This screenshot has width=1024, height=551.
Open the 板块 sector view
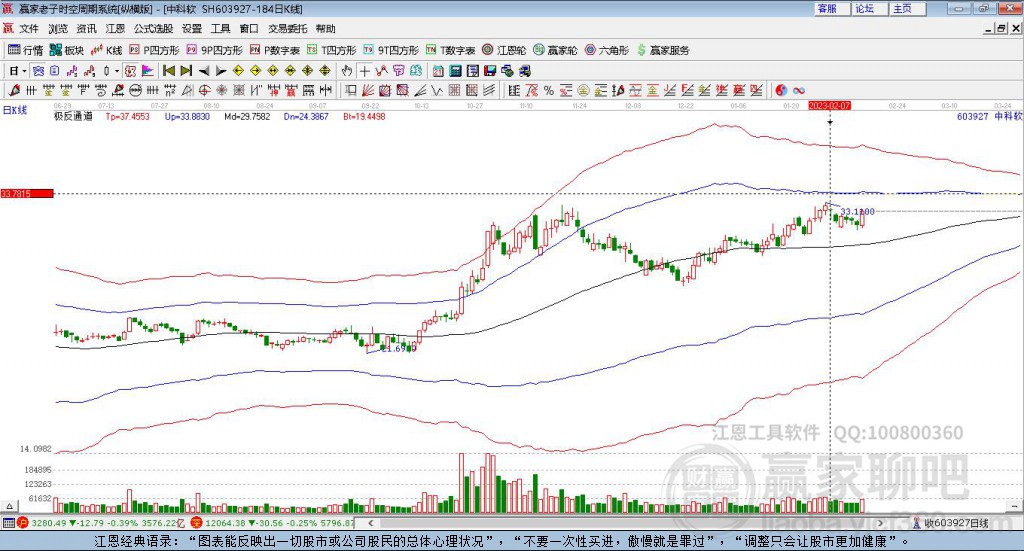[x=68, y=50]
